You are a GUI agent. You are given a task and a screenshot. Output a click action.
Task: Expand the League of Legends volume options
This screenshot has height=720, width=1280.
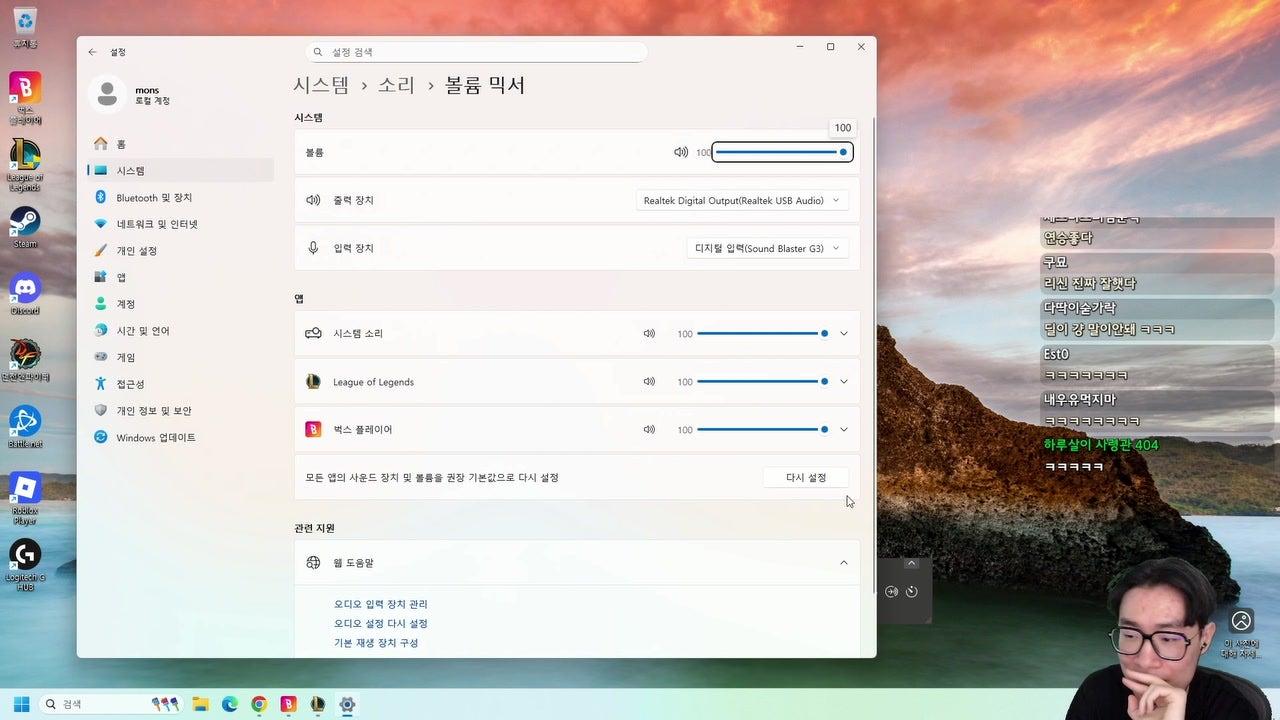point(843,381)
